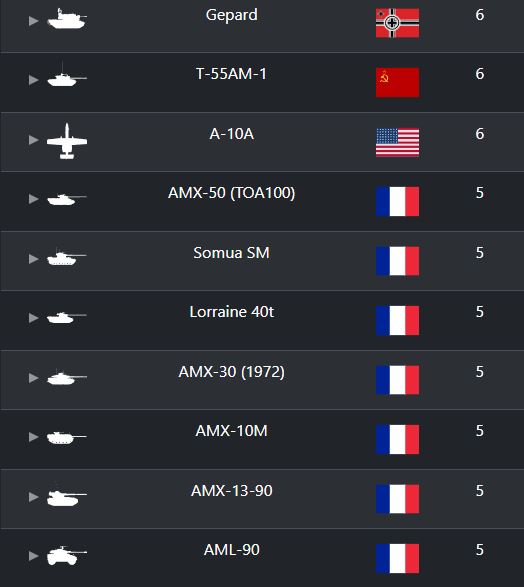Click the French flag in Somua SM row

397,261
